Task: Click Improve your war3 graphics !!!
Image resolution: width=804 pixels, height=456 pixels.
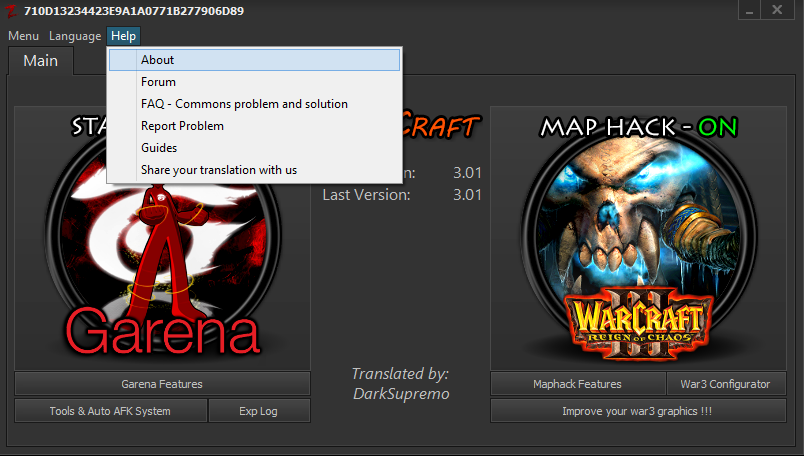Action: pyautogui.click(x=638, y=411)
